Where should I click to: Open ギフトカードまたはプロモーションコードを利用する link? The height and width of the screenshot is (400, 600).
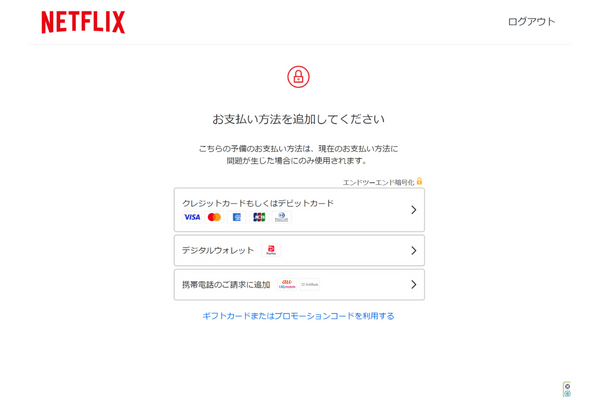(298, 316)
